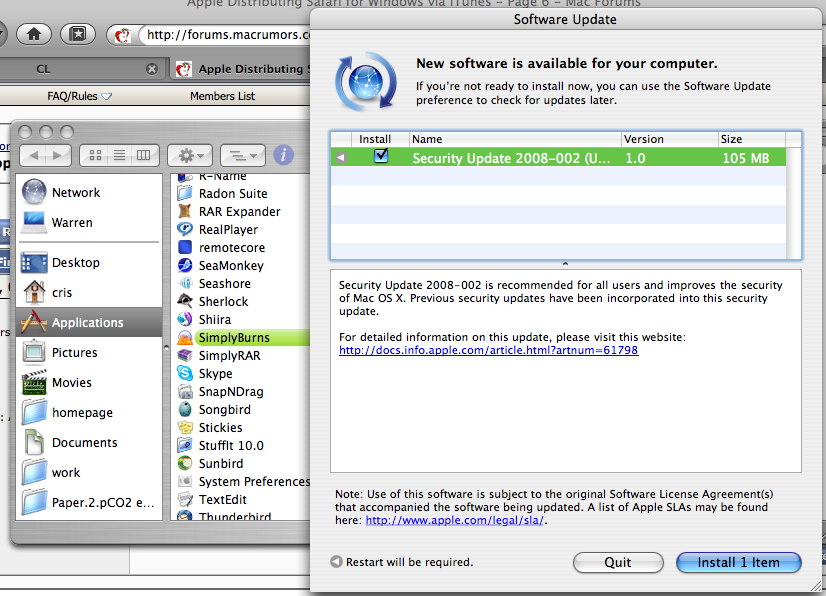
Task: Close the CL browser tab
Action: pos(152,69)
